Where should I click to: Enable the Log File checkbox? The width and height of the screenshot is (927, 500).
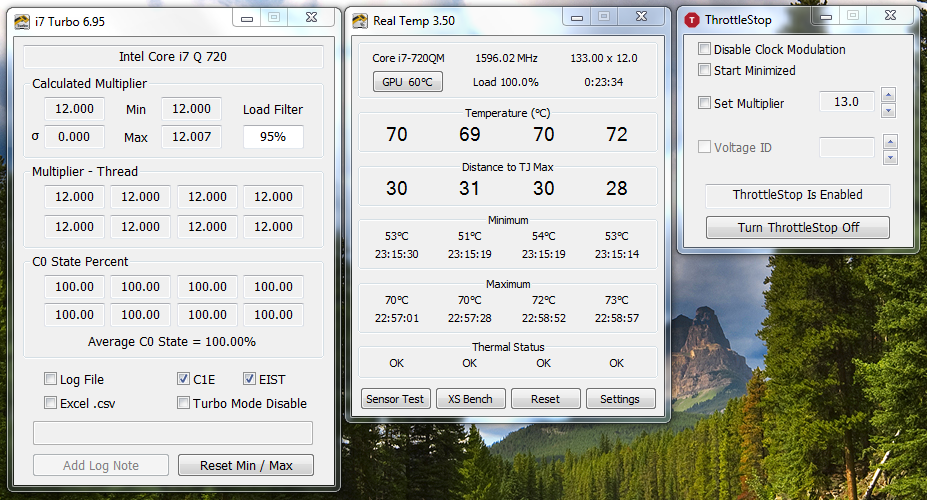51,379
